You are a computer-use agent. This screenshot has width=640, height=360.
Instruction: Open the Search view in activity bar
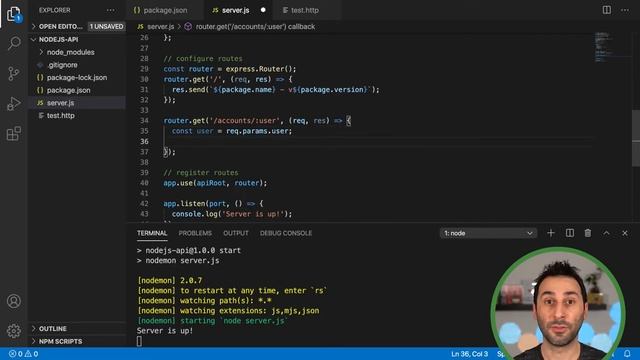tap(14, 43)
